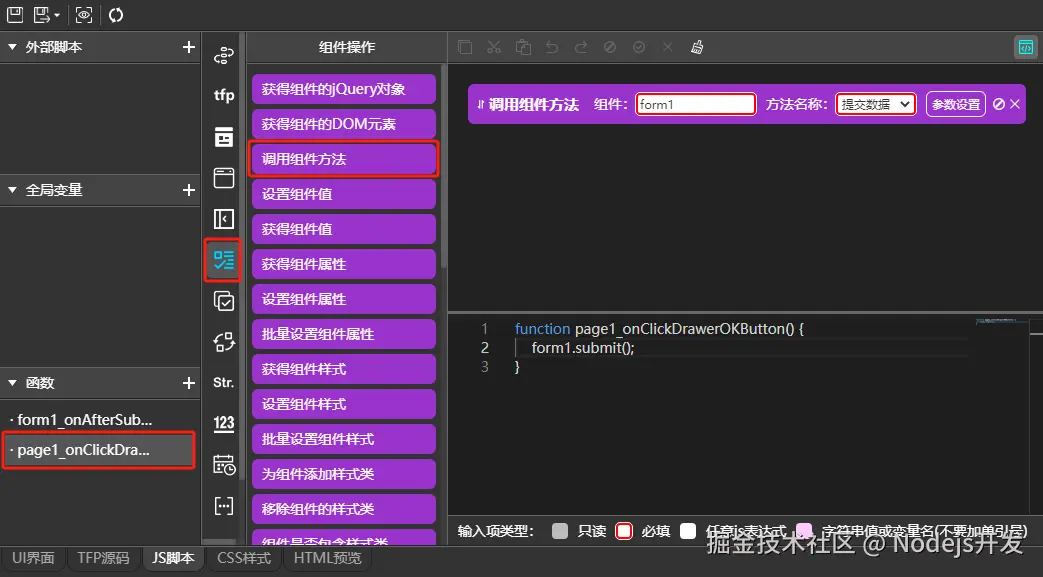Click the clear brush icon
1043x577 pixels.
697,47
